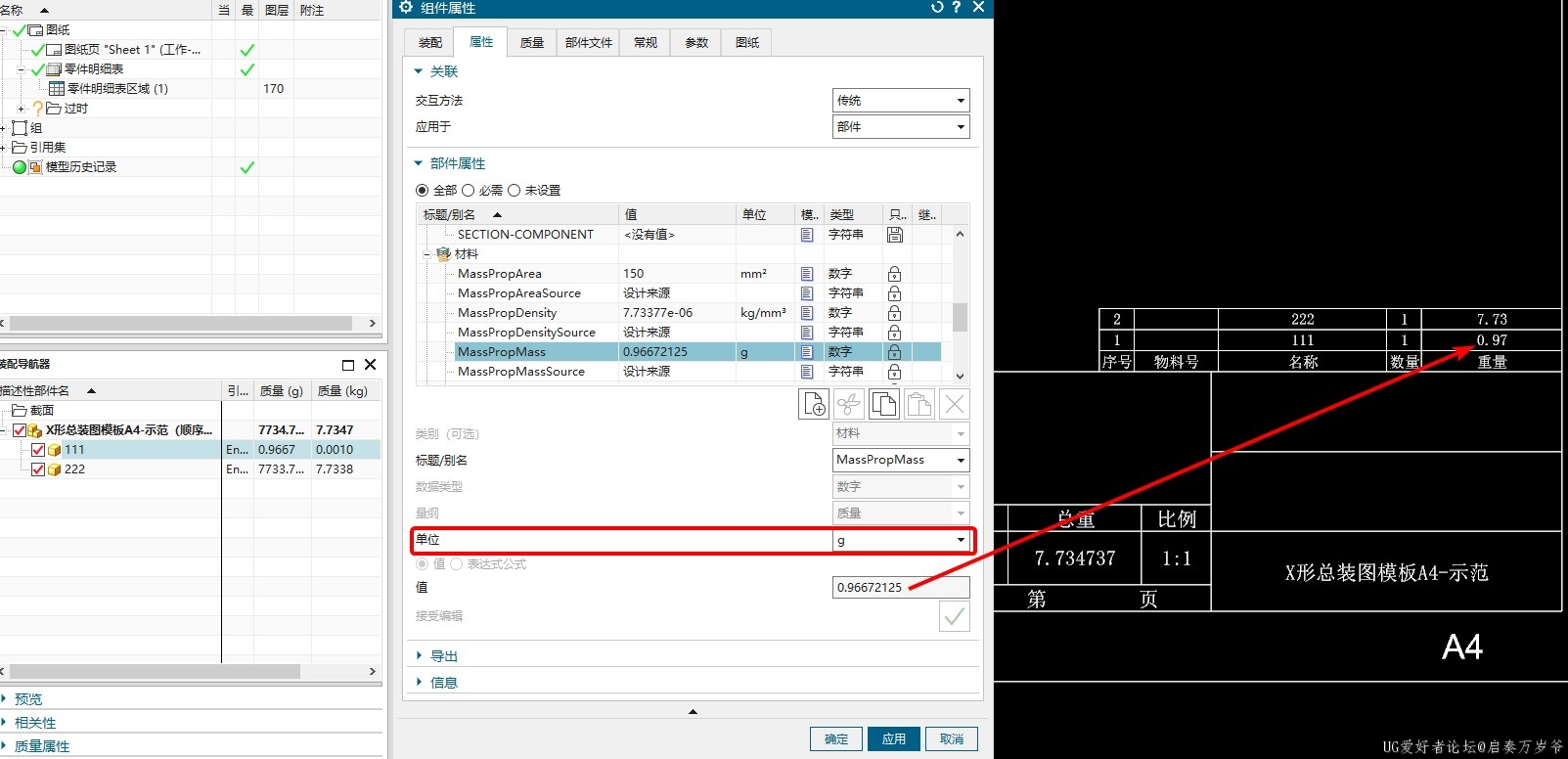The width and height of the screenshot is (1568, 759).
Task: Click the help question mark in title bar
Action: pyautogui.click(x=957, y=8)
